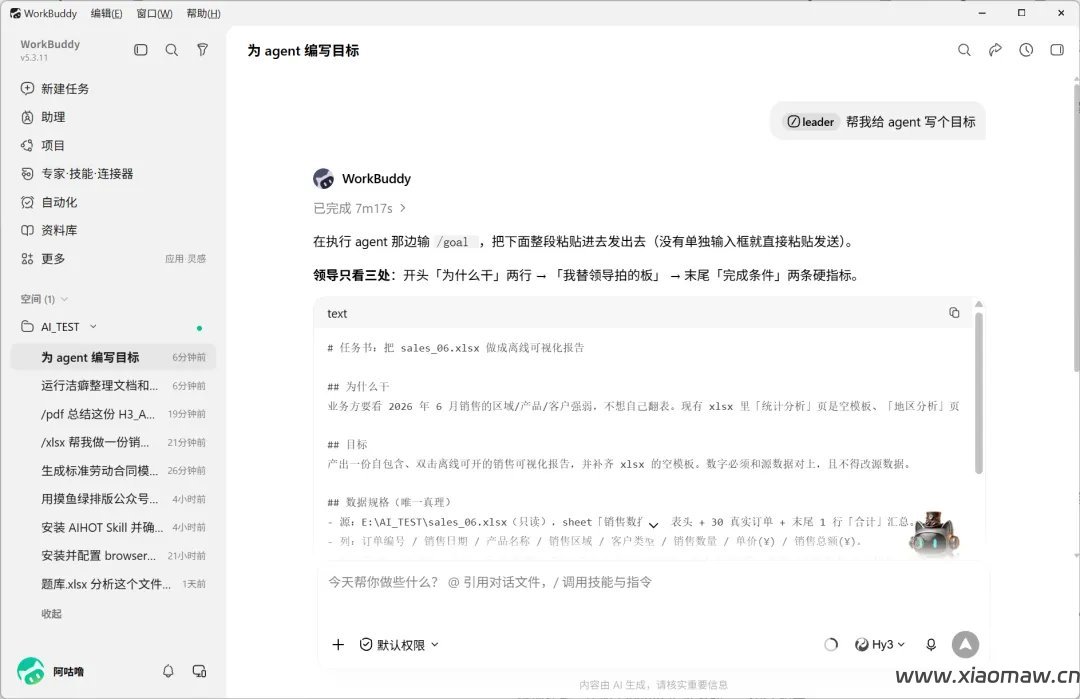This screenshot has height=699, width=1080.
Task: Open the 窗口(W) menu
Action: pyautogui.click(x=154, y=13)
